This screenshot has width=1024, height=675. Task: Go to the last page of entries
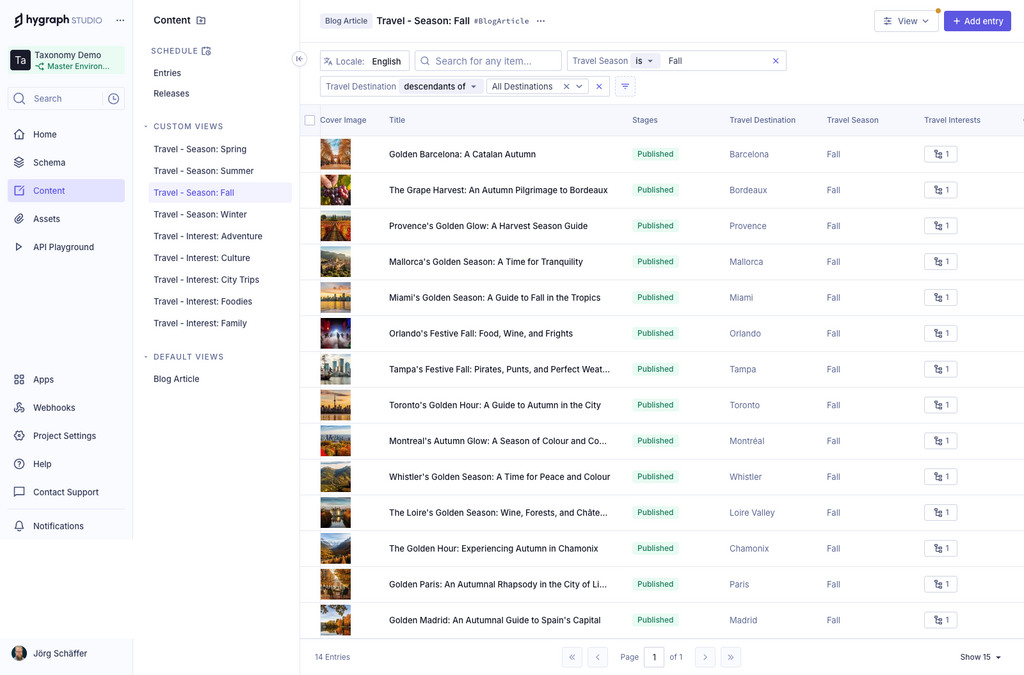click(731, 657)
